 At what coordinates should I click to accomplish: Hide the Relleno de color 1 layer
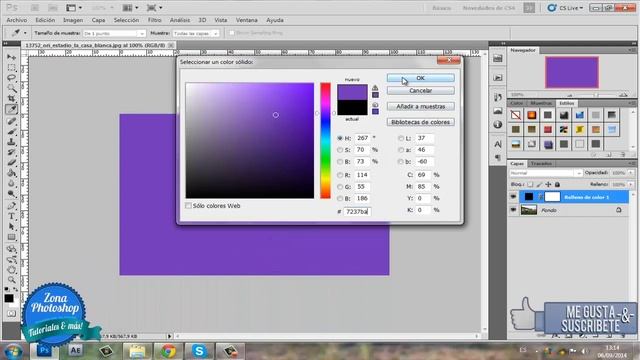(x=513, y=197)
